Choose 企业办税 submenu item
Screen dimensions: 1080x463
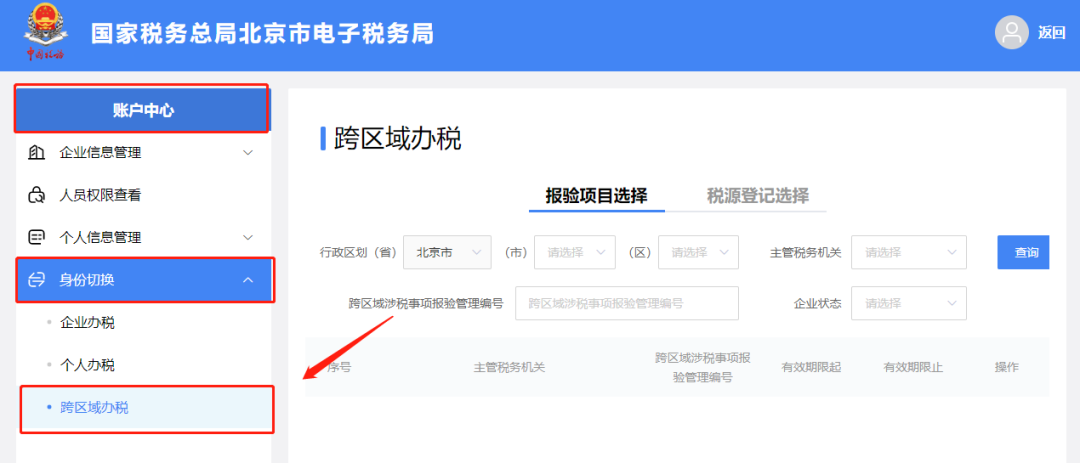[87, 322]
